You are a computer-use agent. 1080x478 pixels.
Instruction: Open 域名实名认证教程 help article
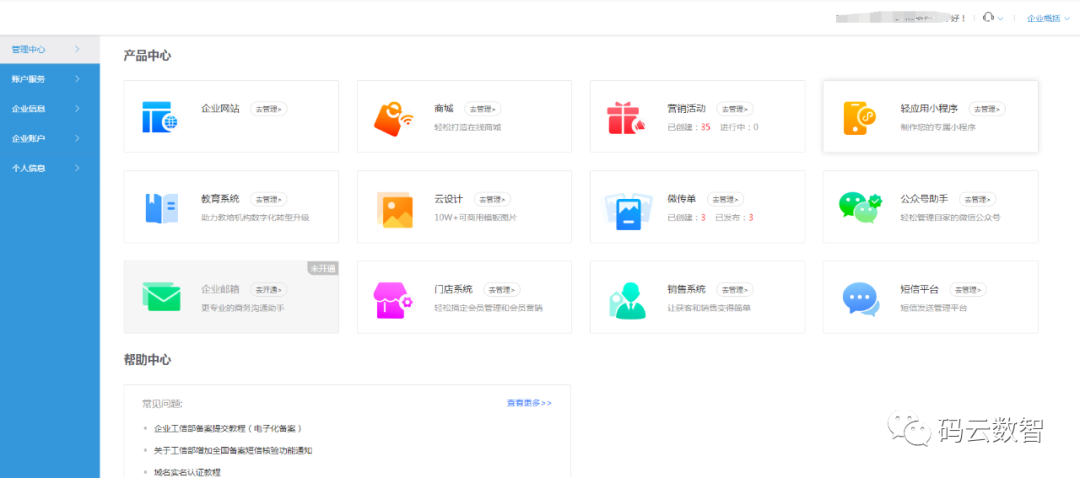click(x=187, y=472)
